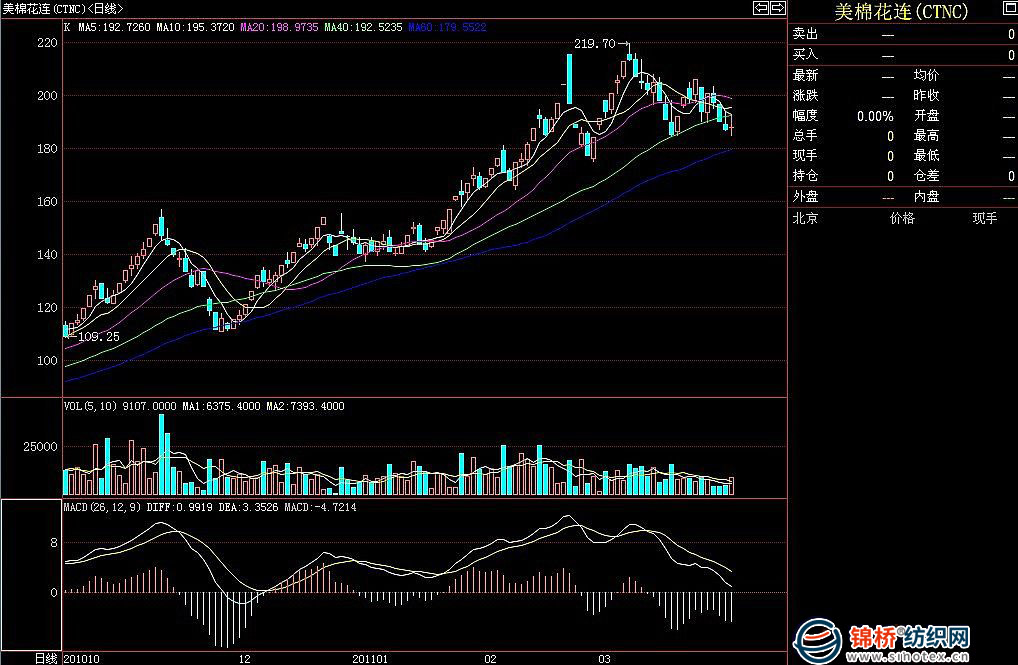Select the MA60 blue indicator label
Screen dimensions: 1018x665
coord(446,28)
